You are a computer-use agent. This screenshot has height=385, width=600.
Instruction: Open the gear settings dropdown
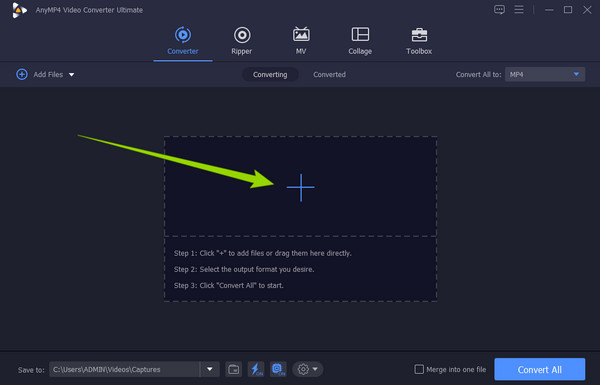coord(308,369)
